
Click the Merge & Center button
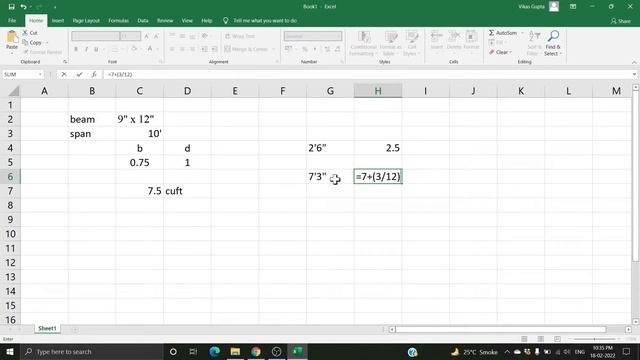tap(249, 49)
